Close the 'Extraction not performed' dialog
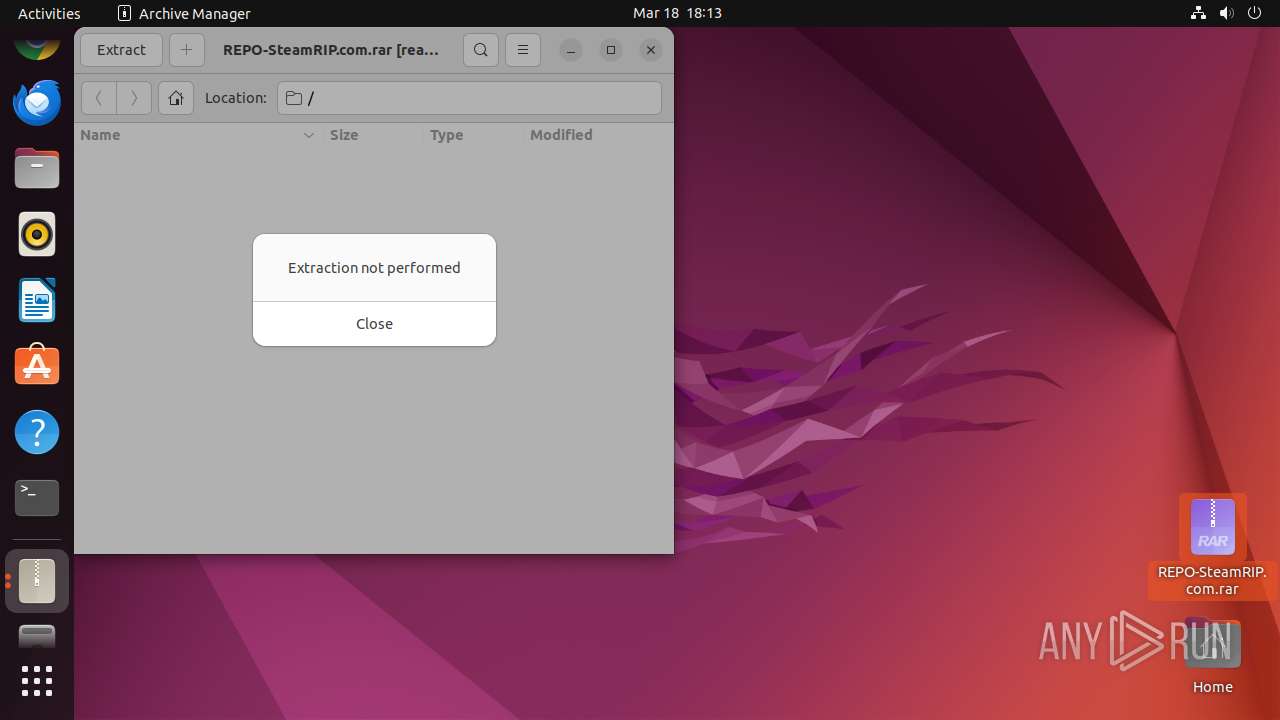1280x720 pixels. (374, 324)
